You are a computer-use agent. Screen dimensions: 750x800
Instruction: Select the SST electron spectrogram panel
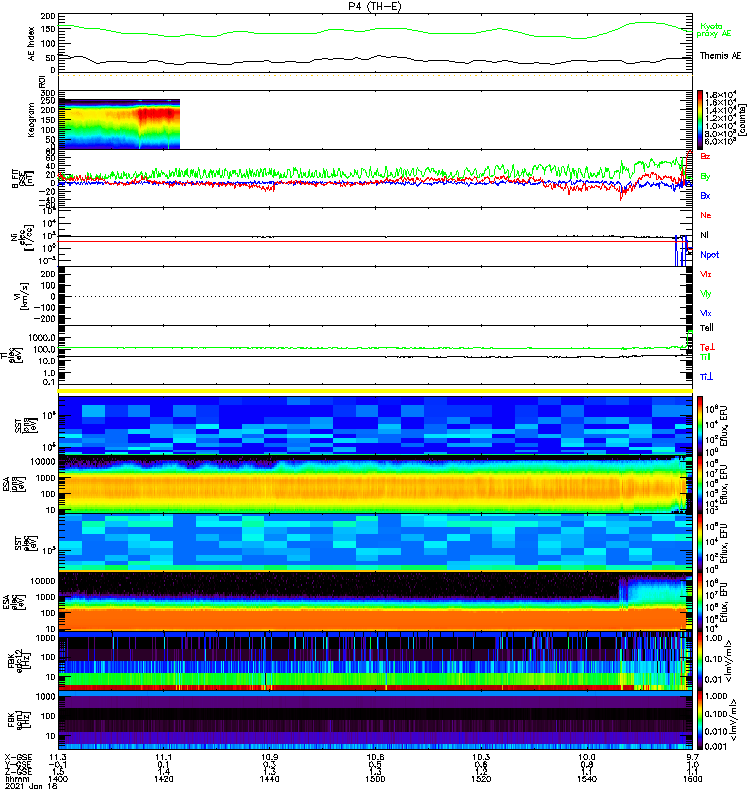[x=376, y=542]
